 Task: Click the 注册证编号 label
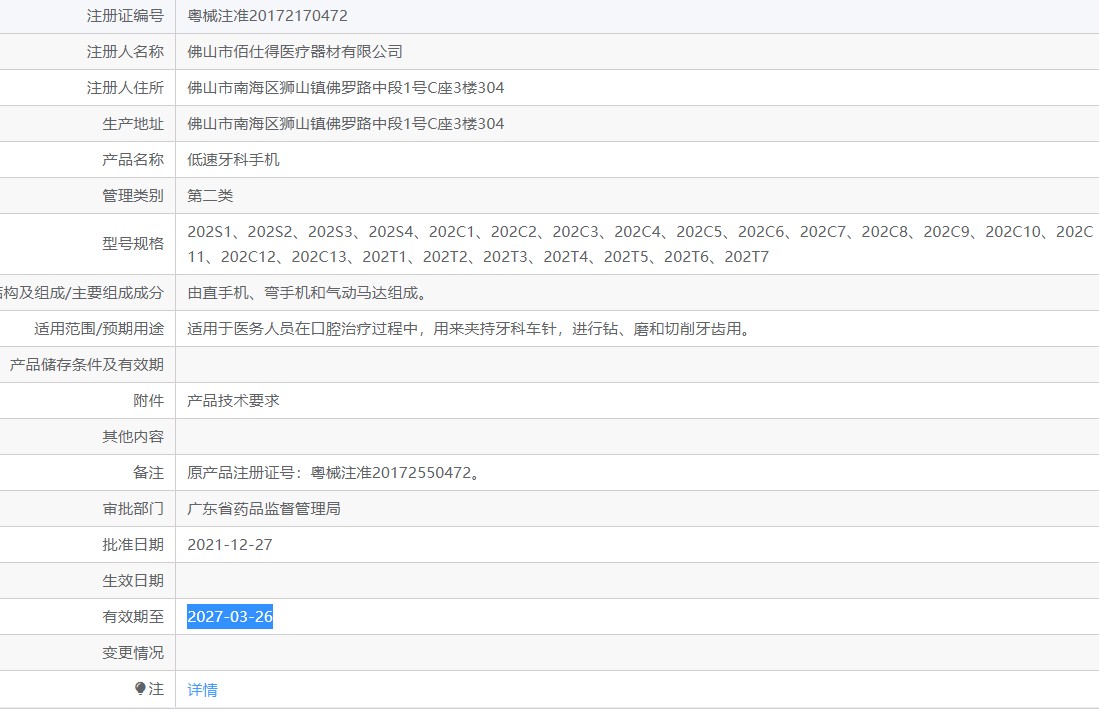[125, 15]
